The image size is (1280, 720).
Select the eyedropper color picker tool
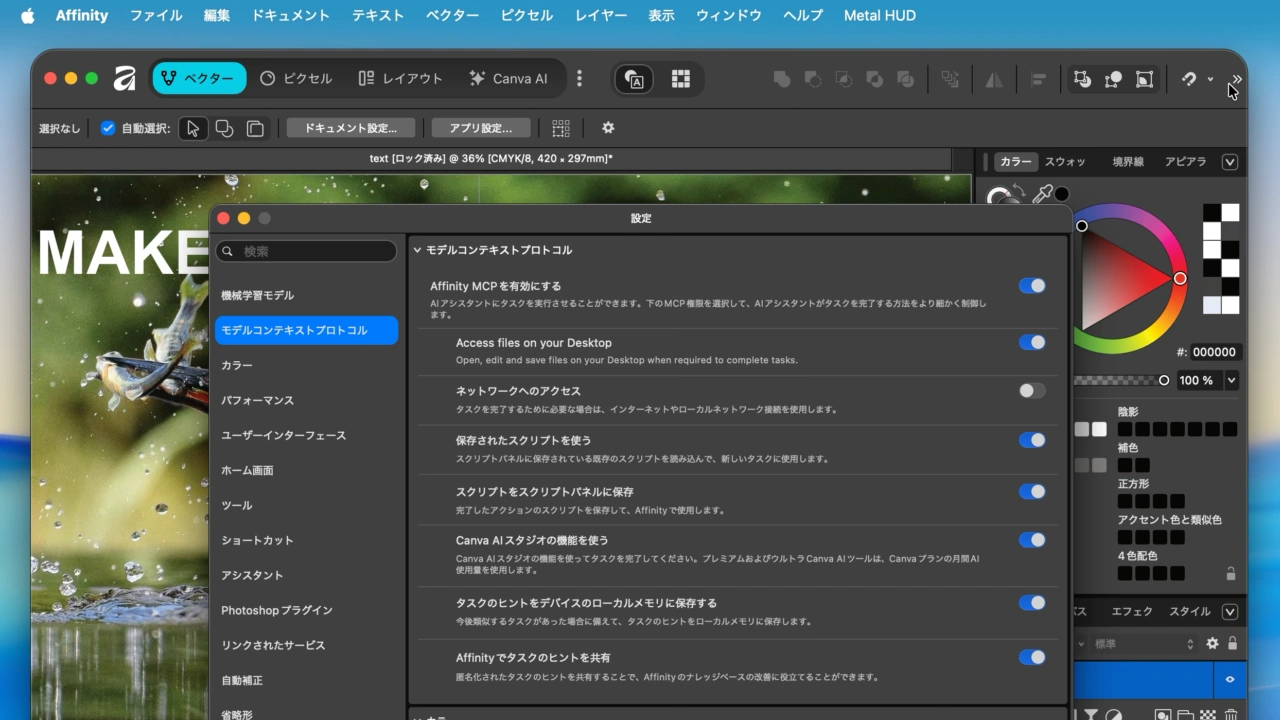click(1042, 194)
